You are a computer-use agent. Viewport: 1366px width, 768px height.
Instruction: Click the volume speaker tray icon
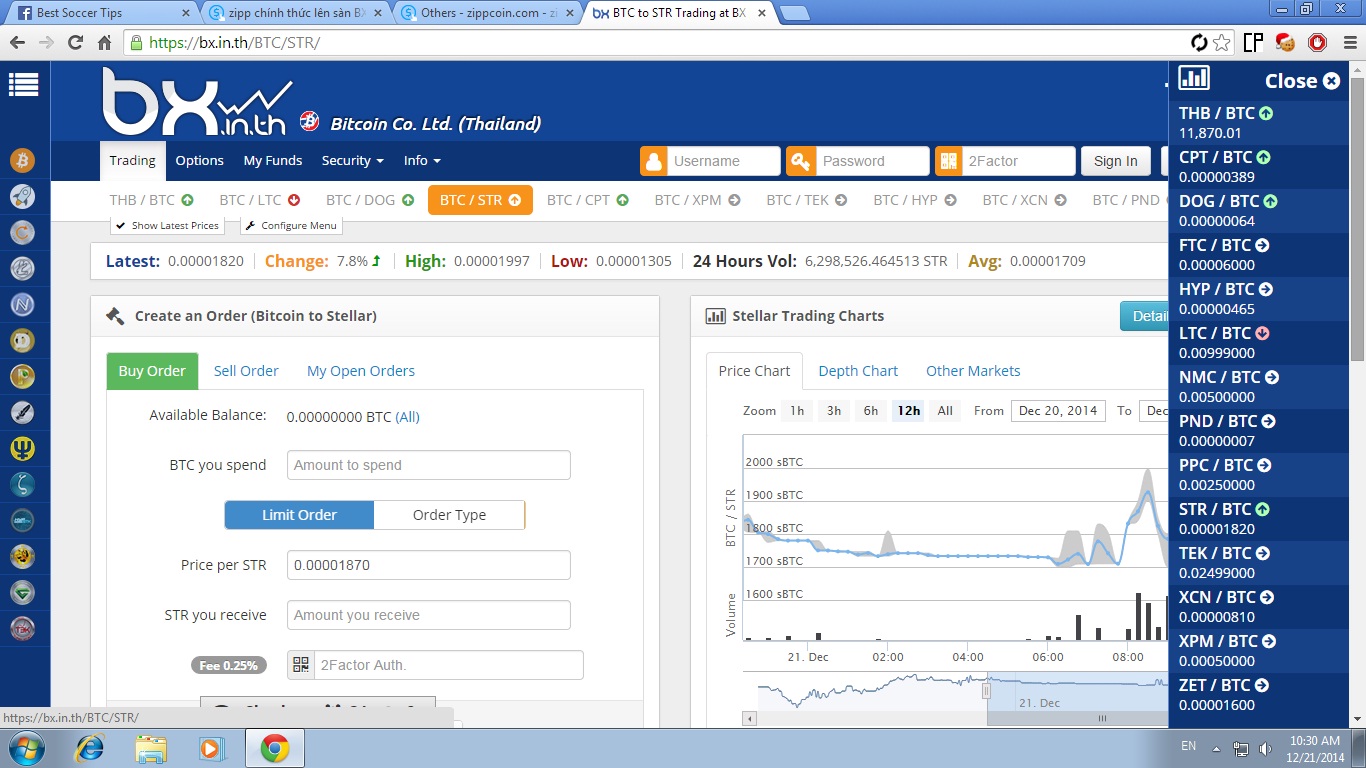[x=1266, y=748]
